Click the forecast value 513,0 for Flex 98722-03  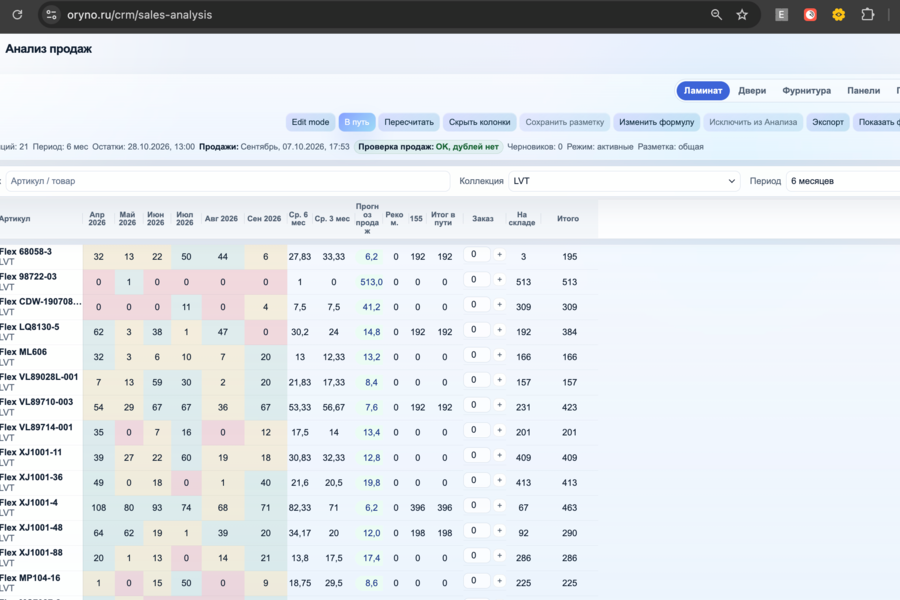click(x=371, y=282)
